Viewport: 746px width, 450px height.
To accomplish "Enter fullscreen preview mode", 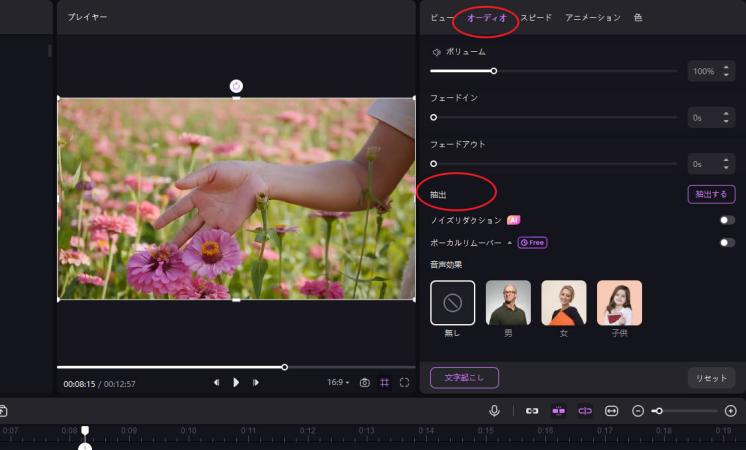I will pyautogui.click(x=405, y=382).
